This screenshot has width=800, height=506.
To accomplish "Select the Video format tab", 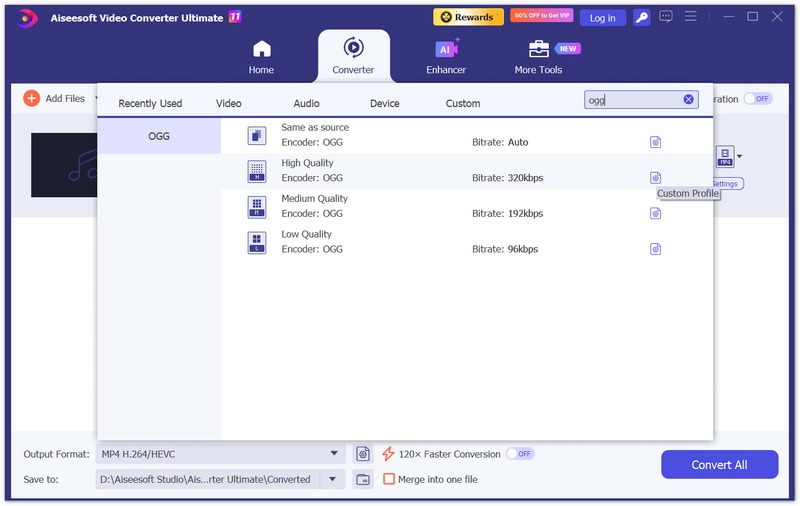I will (x=229, y=104).
